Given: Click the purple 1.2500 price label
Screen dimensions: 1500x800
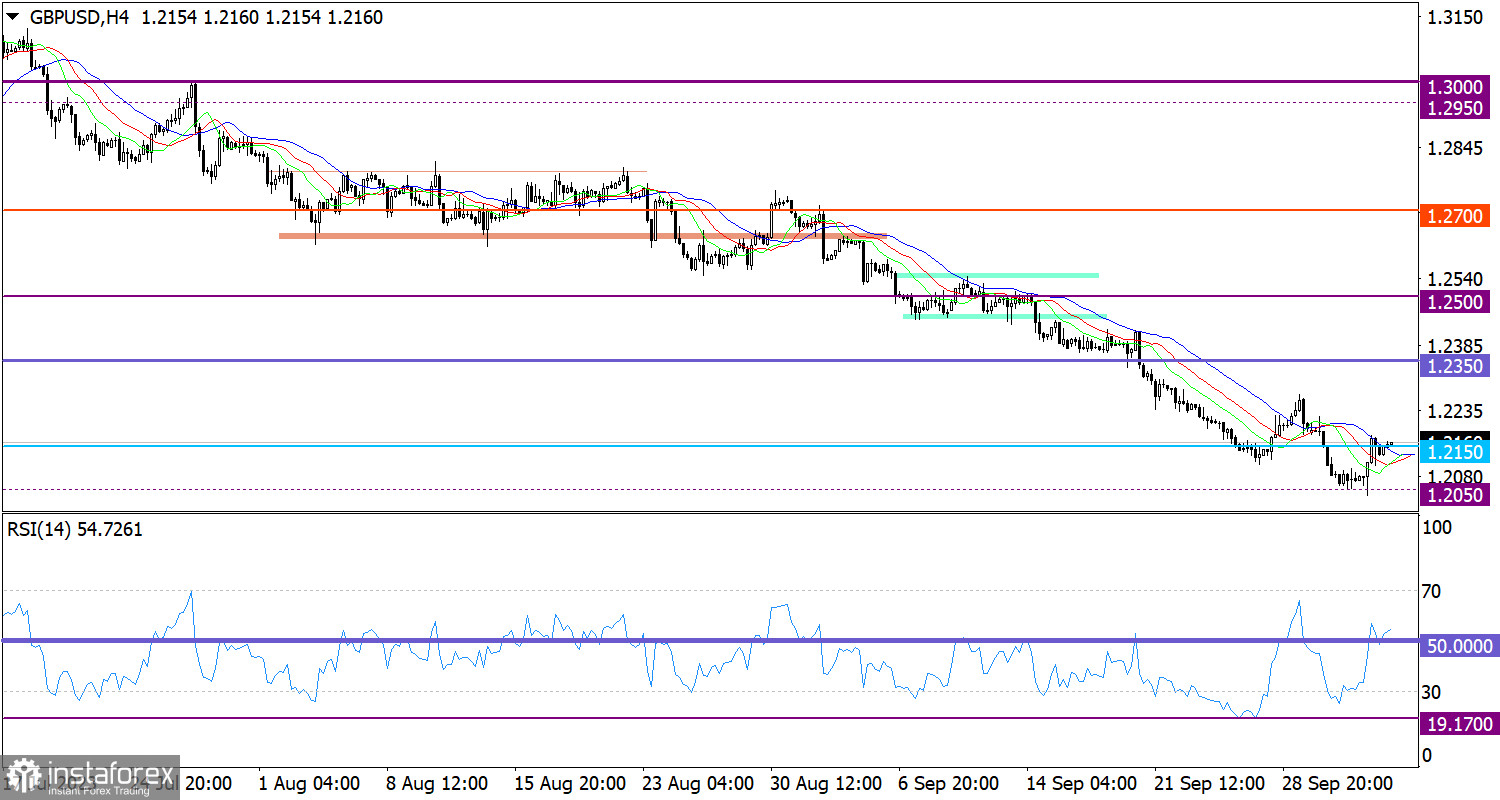Looking at the screenshot, I should 1455,302.
